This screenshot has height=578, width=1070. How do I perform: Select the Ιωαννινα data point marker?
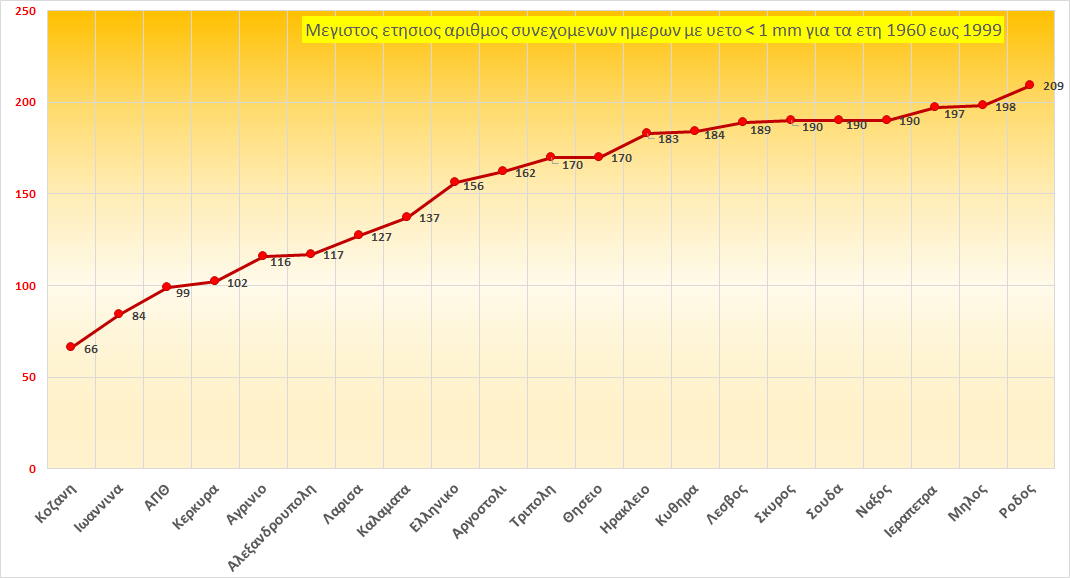click(x=118, y=314)
